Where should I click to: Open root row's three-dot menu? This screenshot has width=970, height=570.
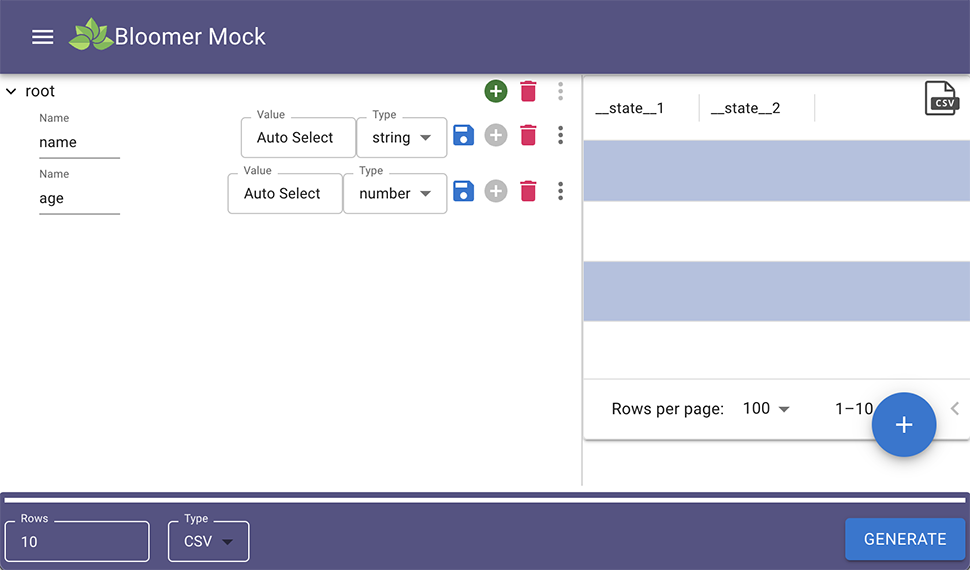click(x=560, y=92)
